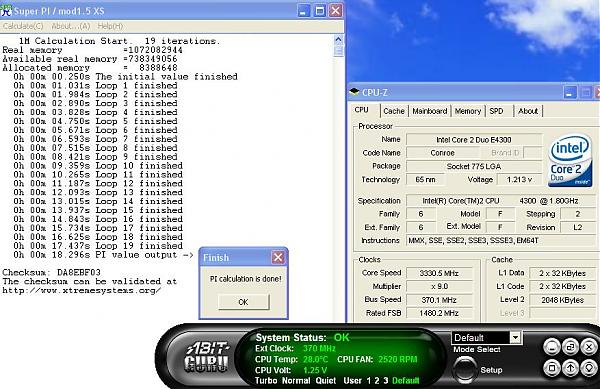
Task: Minimize the Super PI window
Action: click(304, 11)
